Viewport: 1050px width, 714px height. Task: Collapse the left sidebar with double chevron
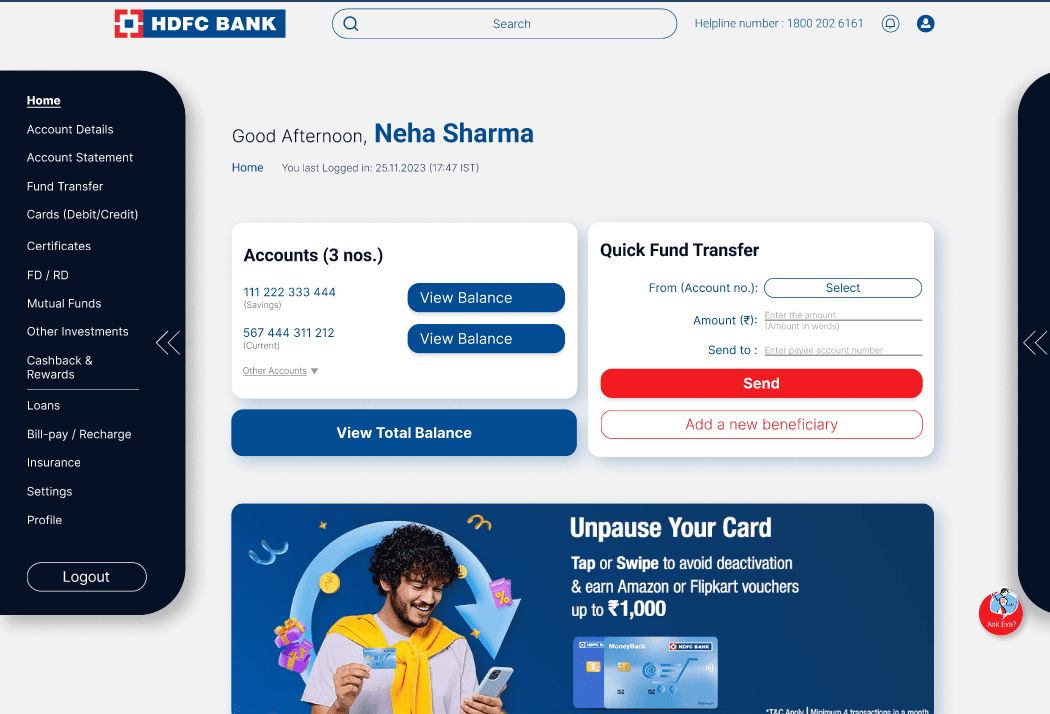[x=168, y=342]
